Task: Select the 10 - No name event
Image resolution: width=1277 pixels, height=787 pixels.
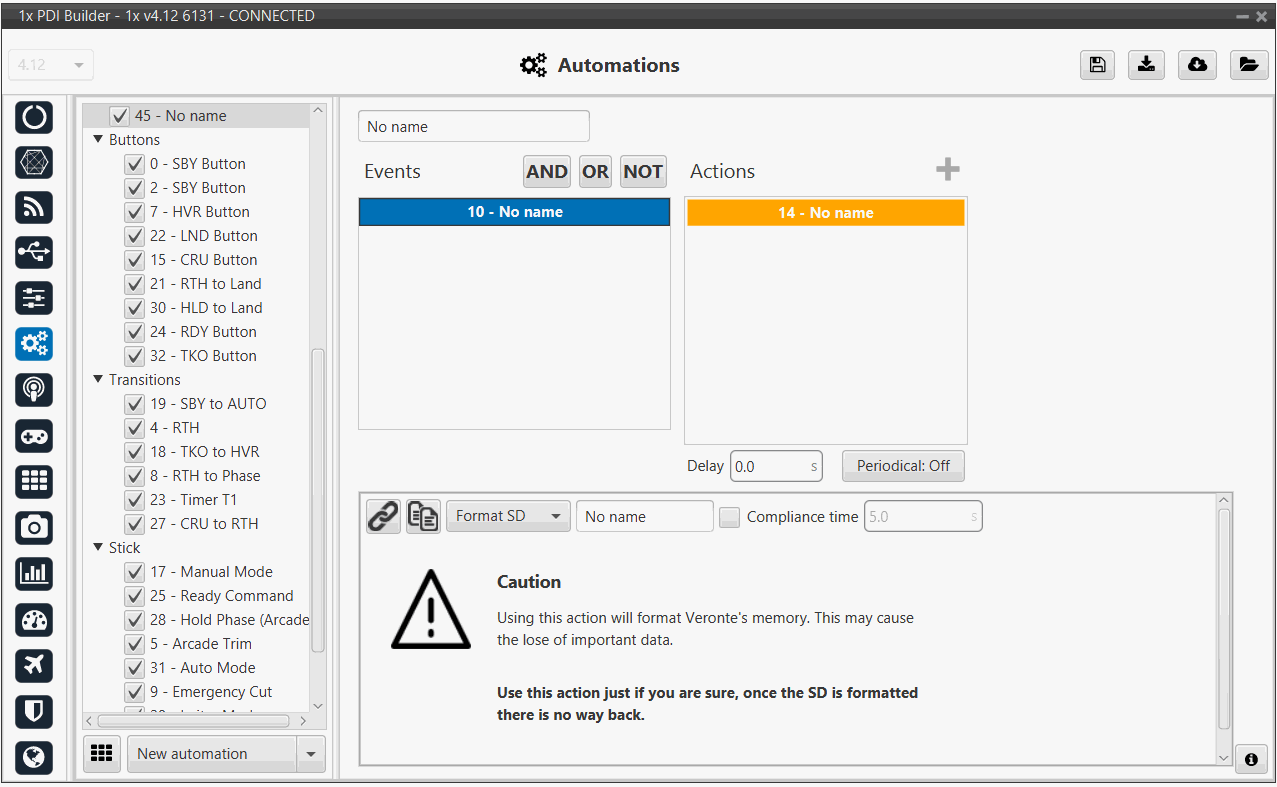Action: [514, 212]
